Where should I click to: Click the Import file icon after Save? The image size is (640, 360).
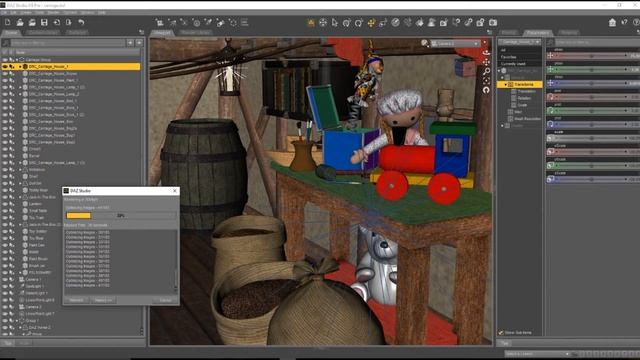click(56, 22)
